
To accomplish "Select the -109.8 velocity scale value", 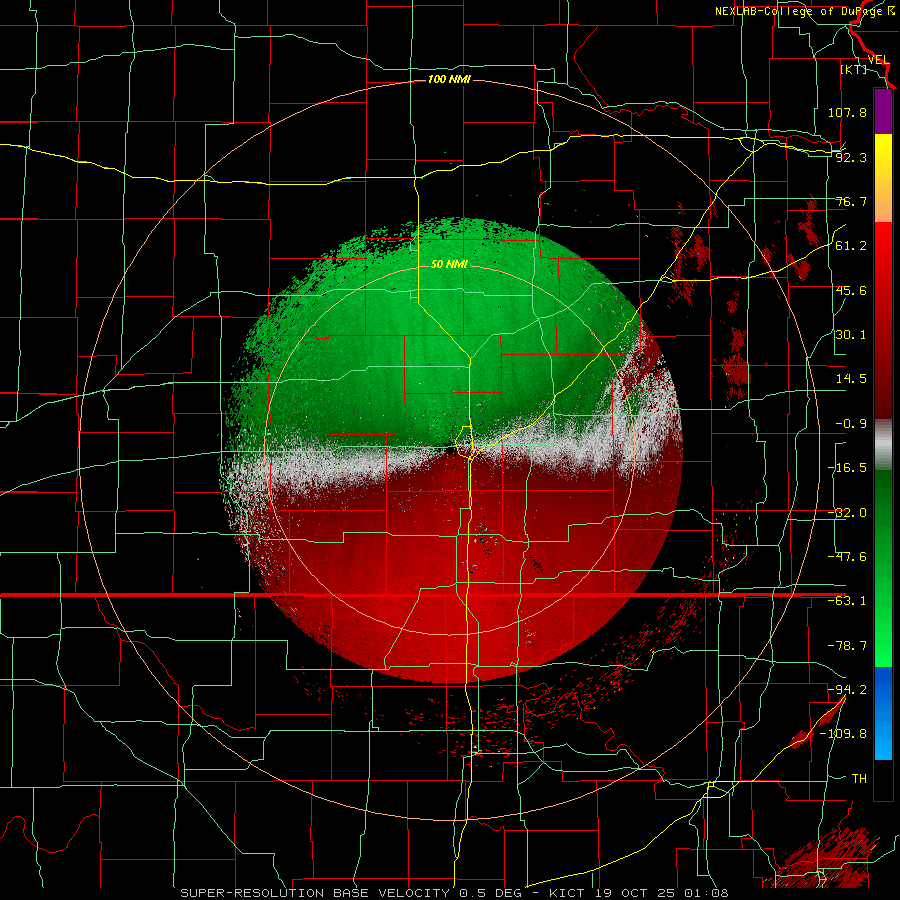I will tap(843, 734).
